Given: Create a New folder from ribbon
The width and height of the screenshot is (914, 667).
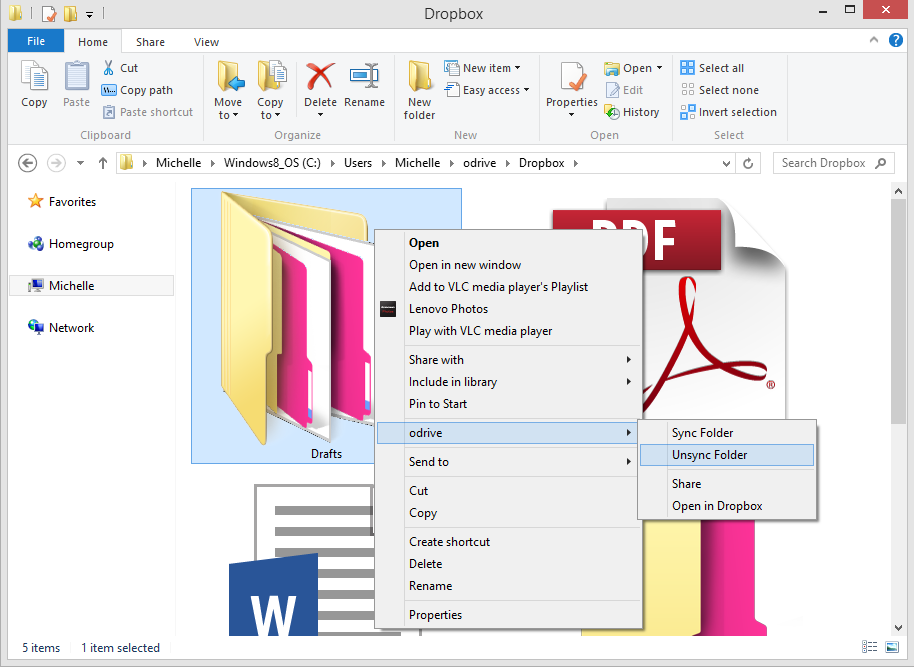Looking at the screenshot, I should pyautogui.click(x=419, y=90).
